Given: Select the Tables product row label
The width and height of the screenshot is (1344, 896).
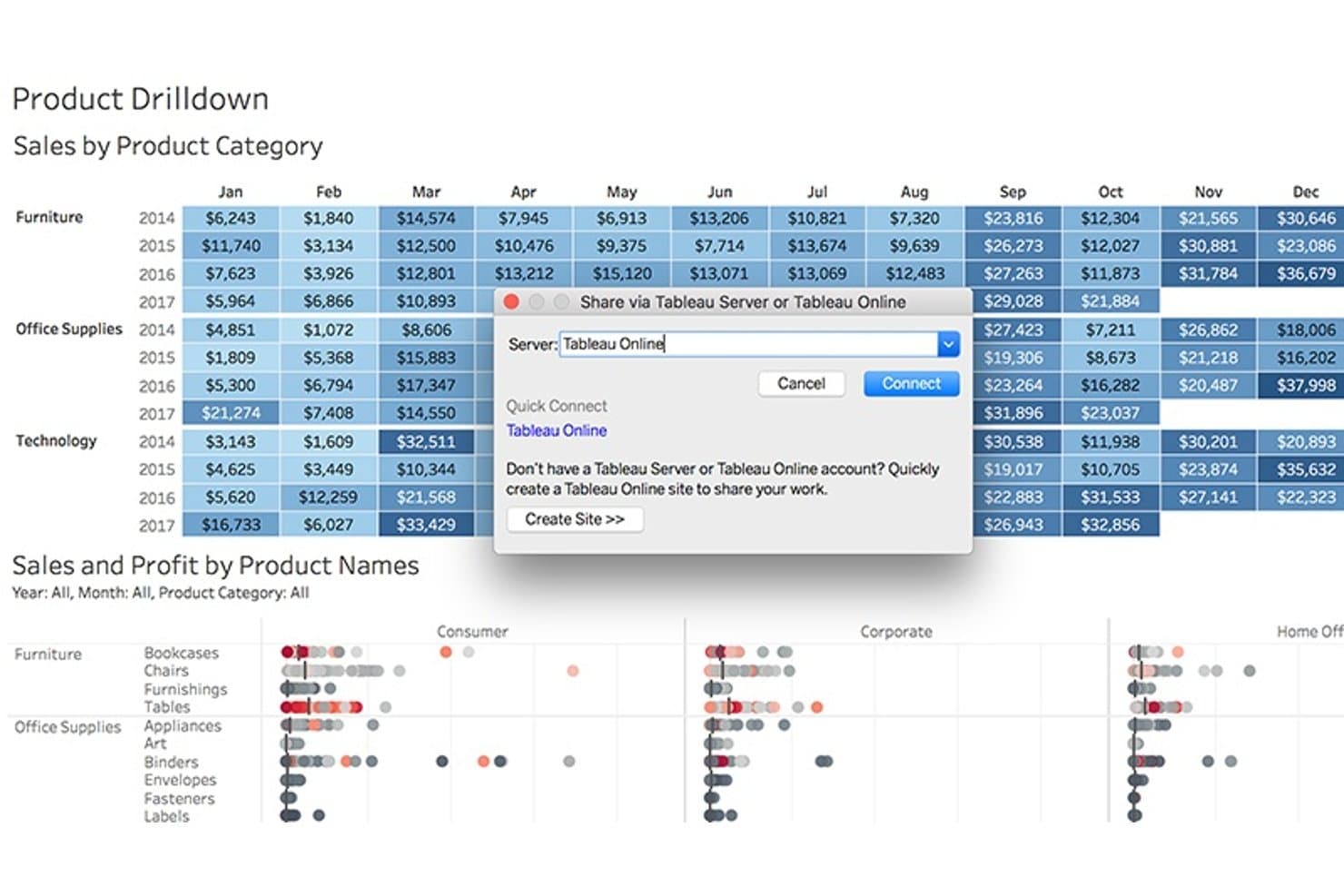Looking at the screenshot, I should pos(167,707).
